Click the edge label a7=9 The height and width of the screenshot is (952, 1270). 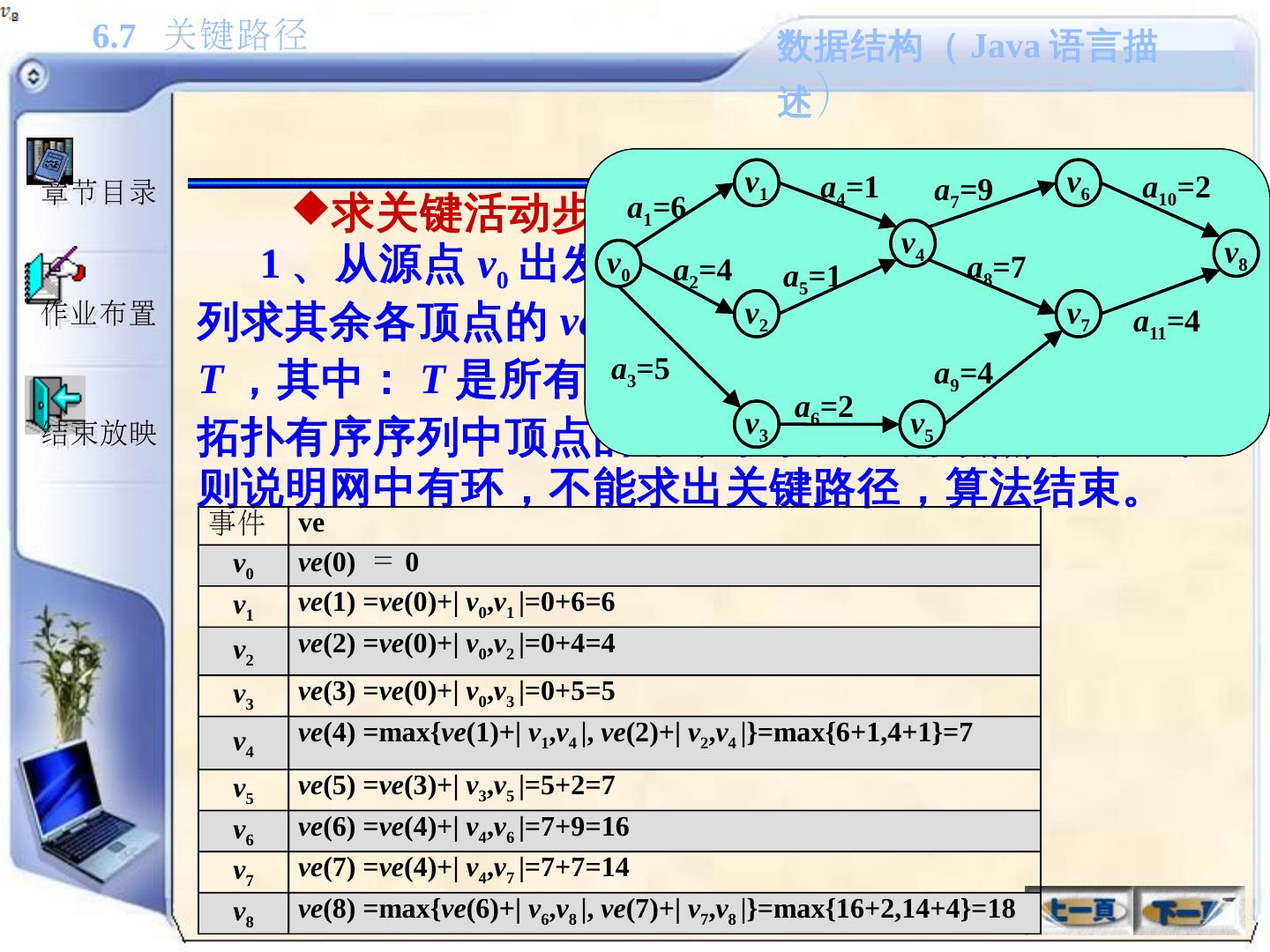(963, 191)
